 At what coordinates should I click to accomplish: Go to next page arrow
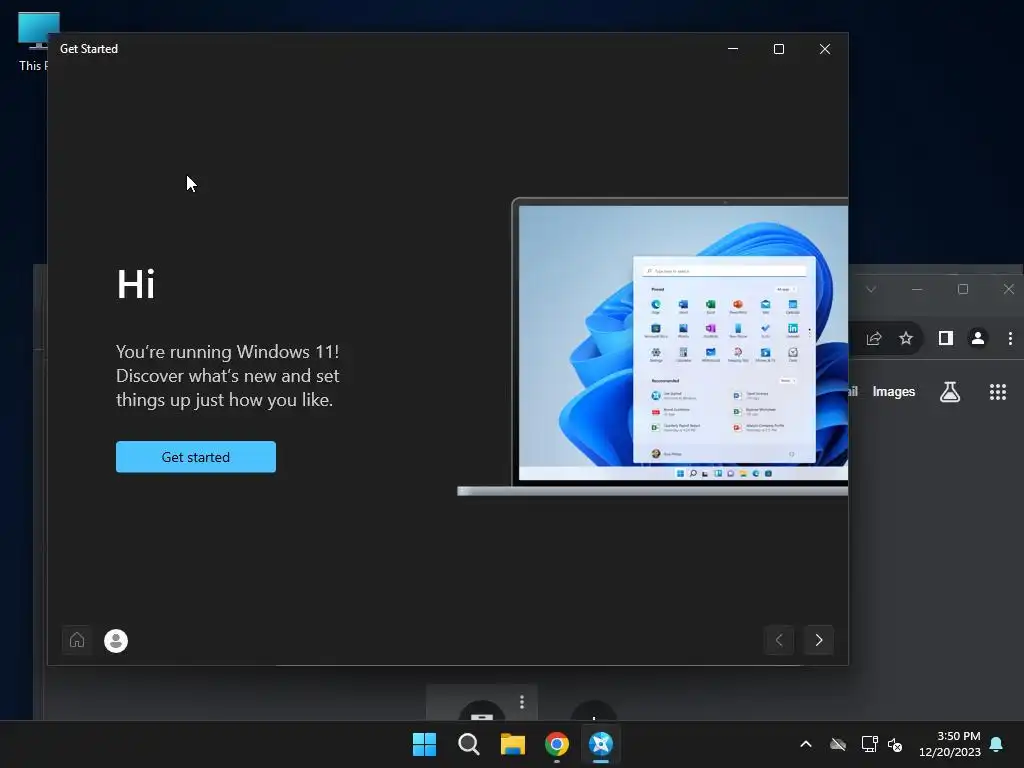coord(818,640)
